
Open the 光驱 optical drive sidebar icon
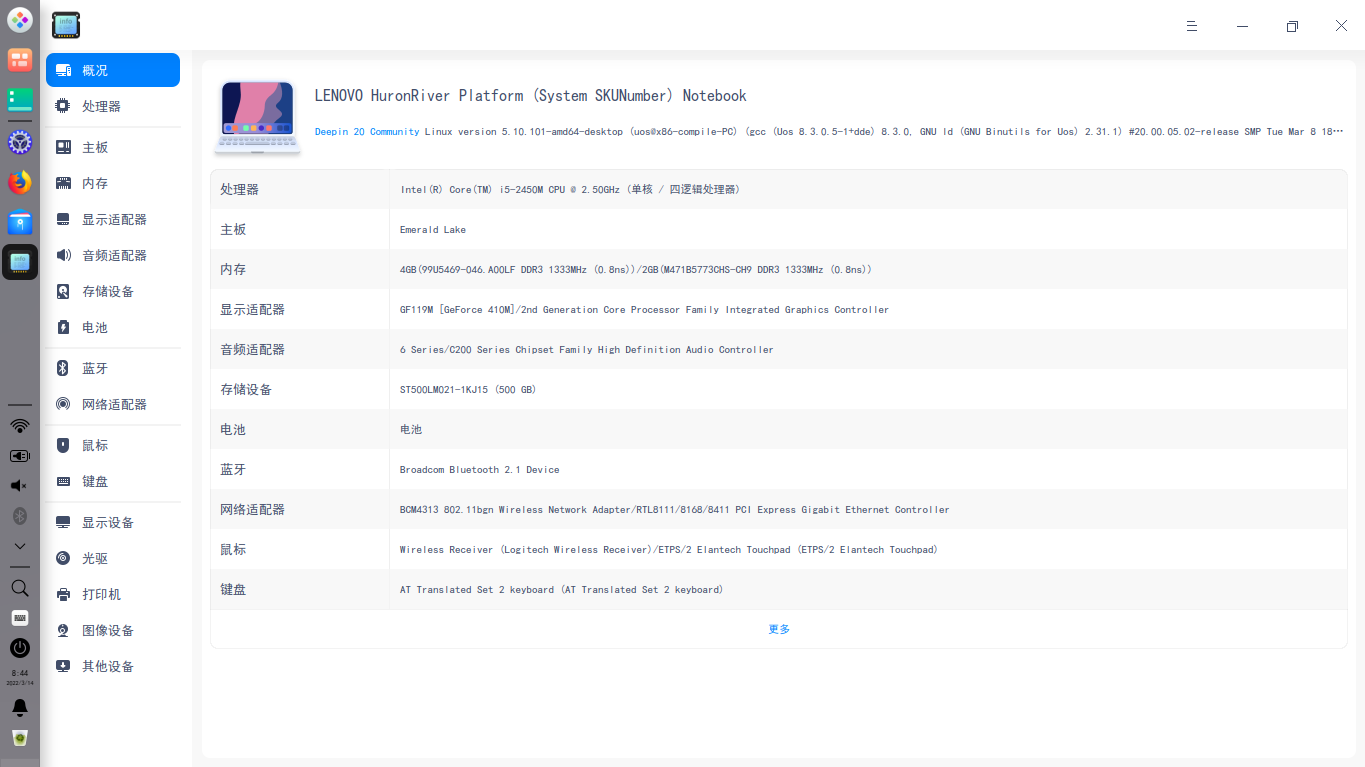tap(63, 558)
